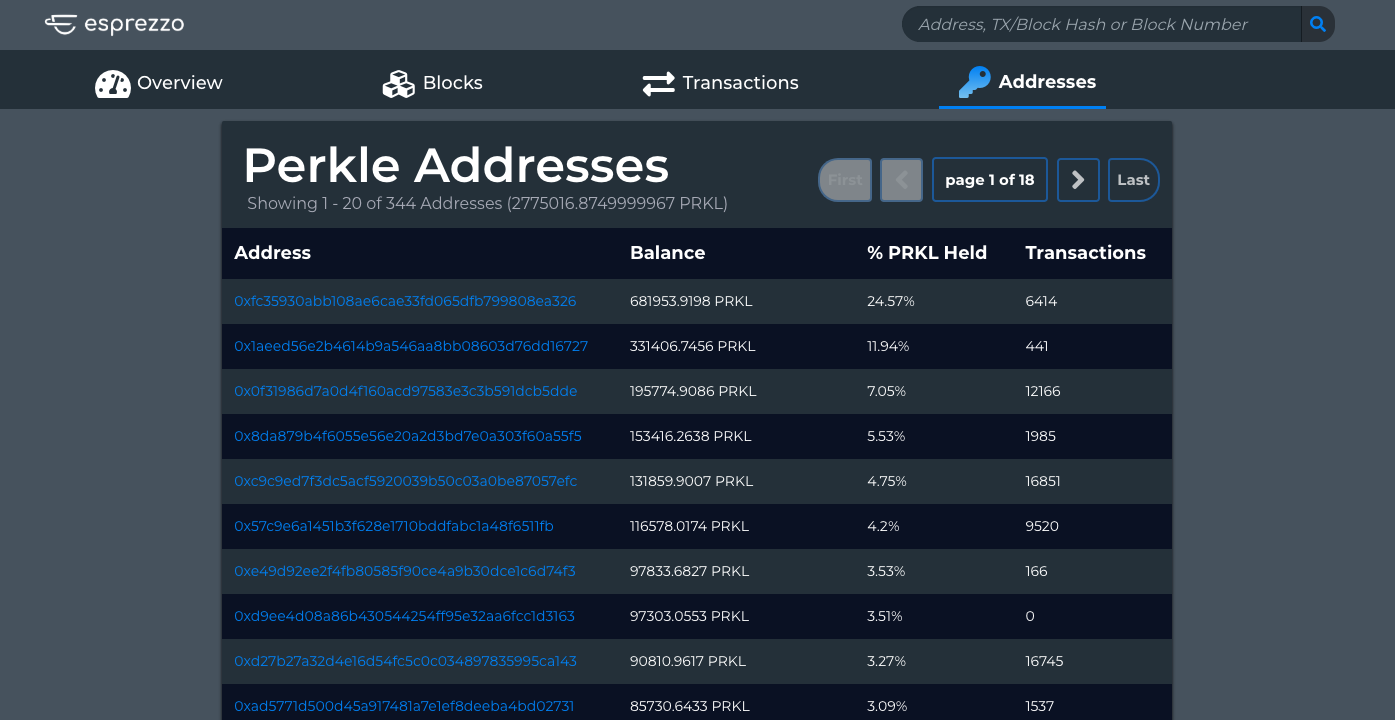Click the balance 681953.9198 PRKL
This screenshot has width=1395, height=720.
pyautogui.click(x=691, y=301)
